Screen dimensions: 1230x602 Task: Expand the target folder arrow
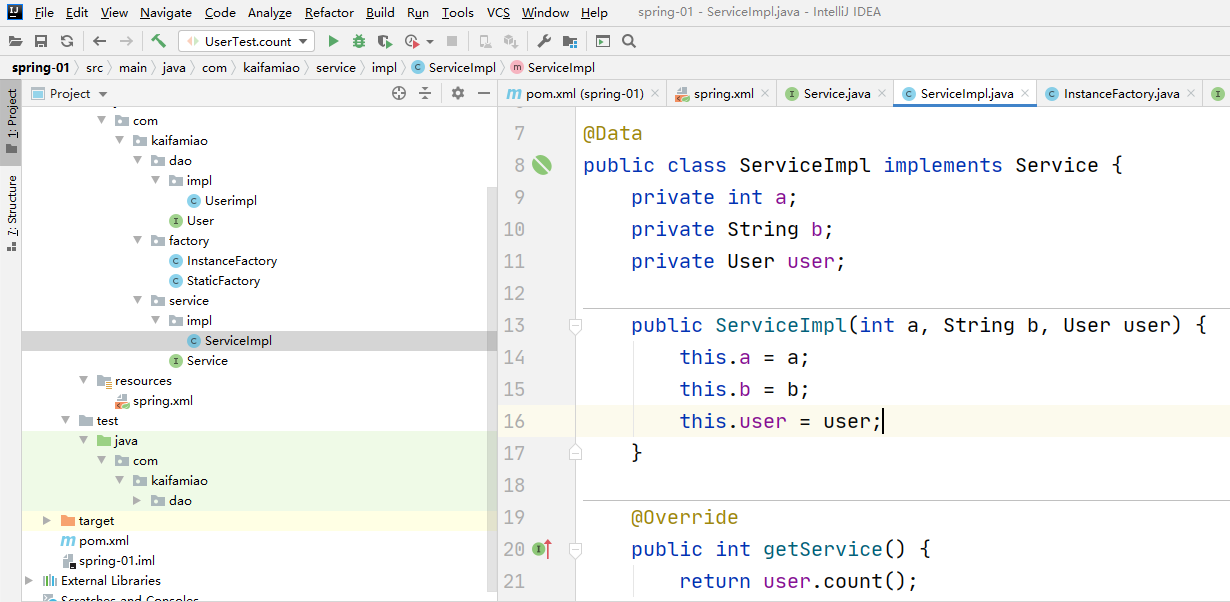click(47, 521)
